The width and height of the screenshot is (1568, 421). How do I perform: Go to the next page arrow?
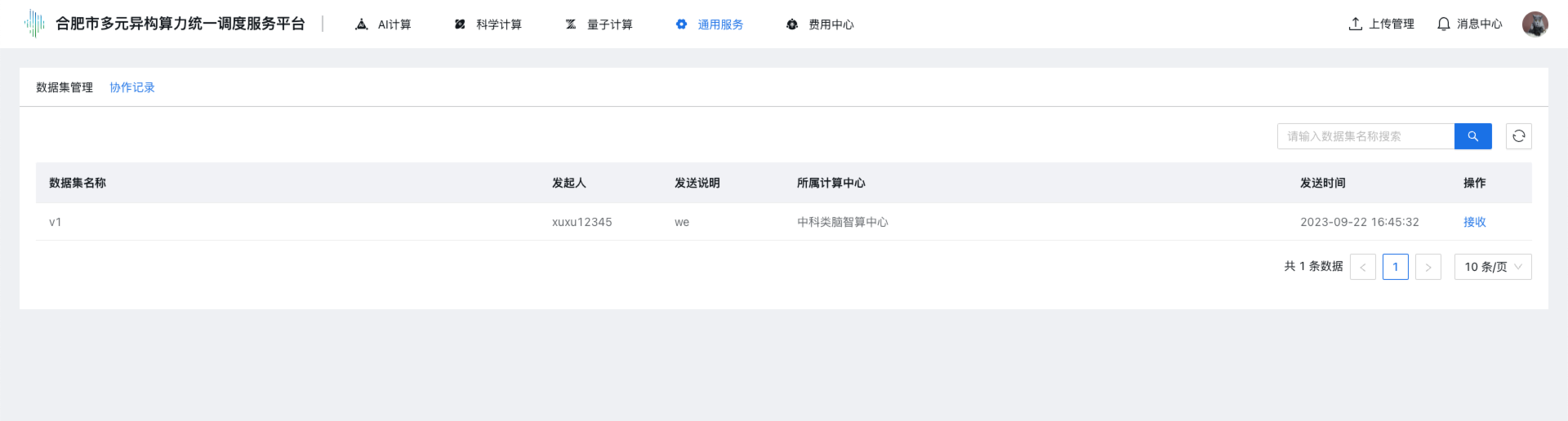(x=1428, y=267)
